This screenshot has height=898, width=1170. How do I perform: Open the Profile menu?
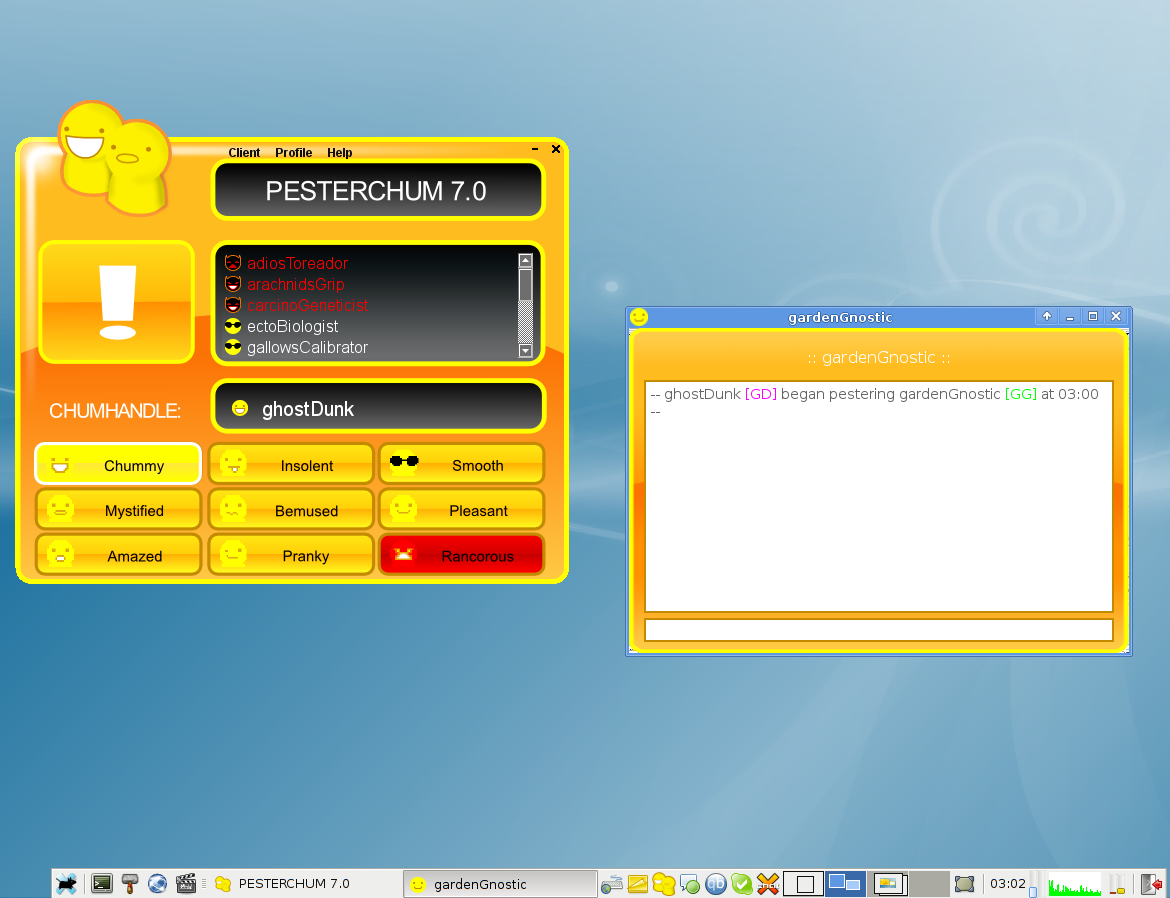pos(294,153)
